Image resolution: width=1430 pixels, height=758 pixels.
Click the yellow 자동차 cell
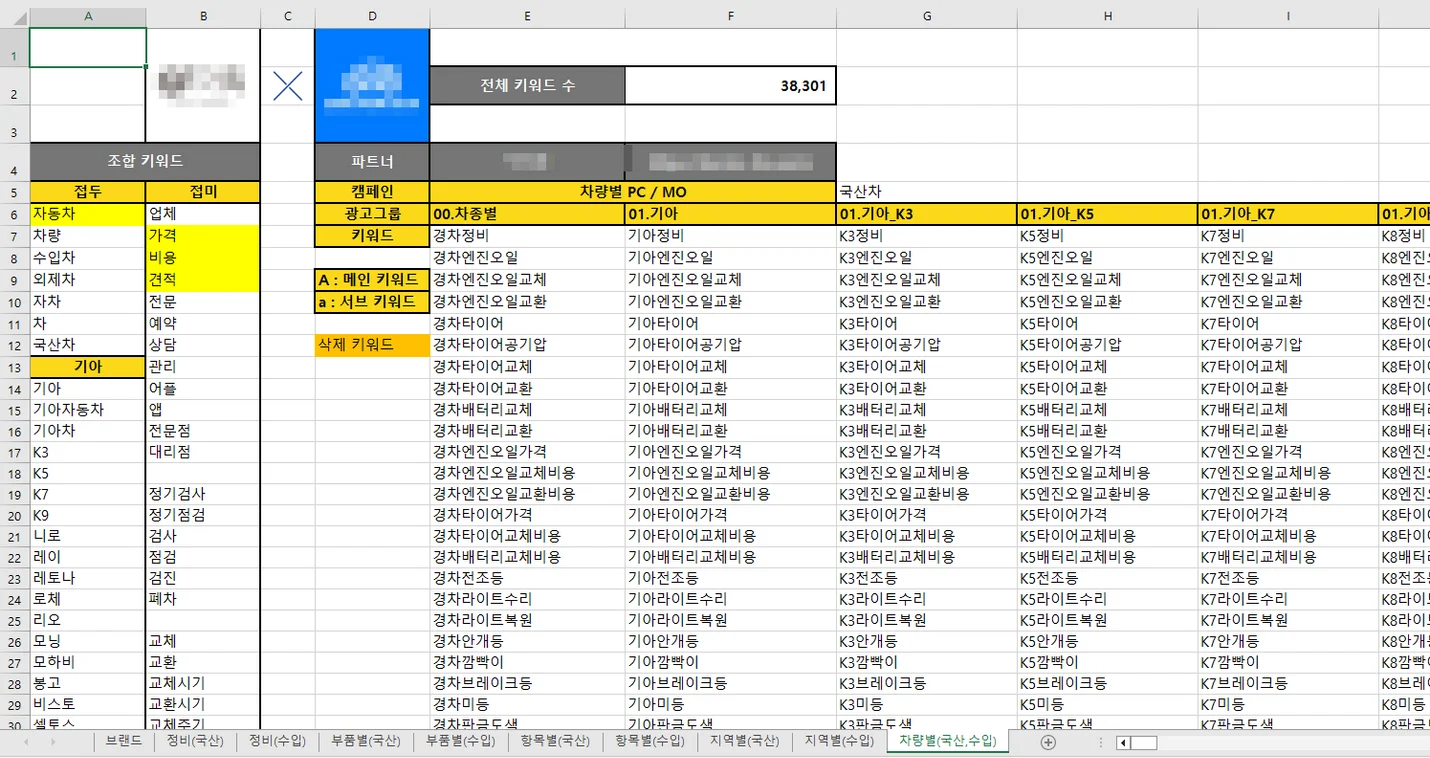click(x=88, y=214)
